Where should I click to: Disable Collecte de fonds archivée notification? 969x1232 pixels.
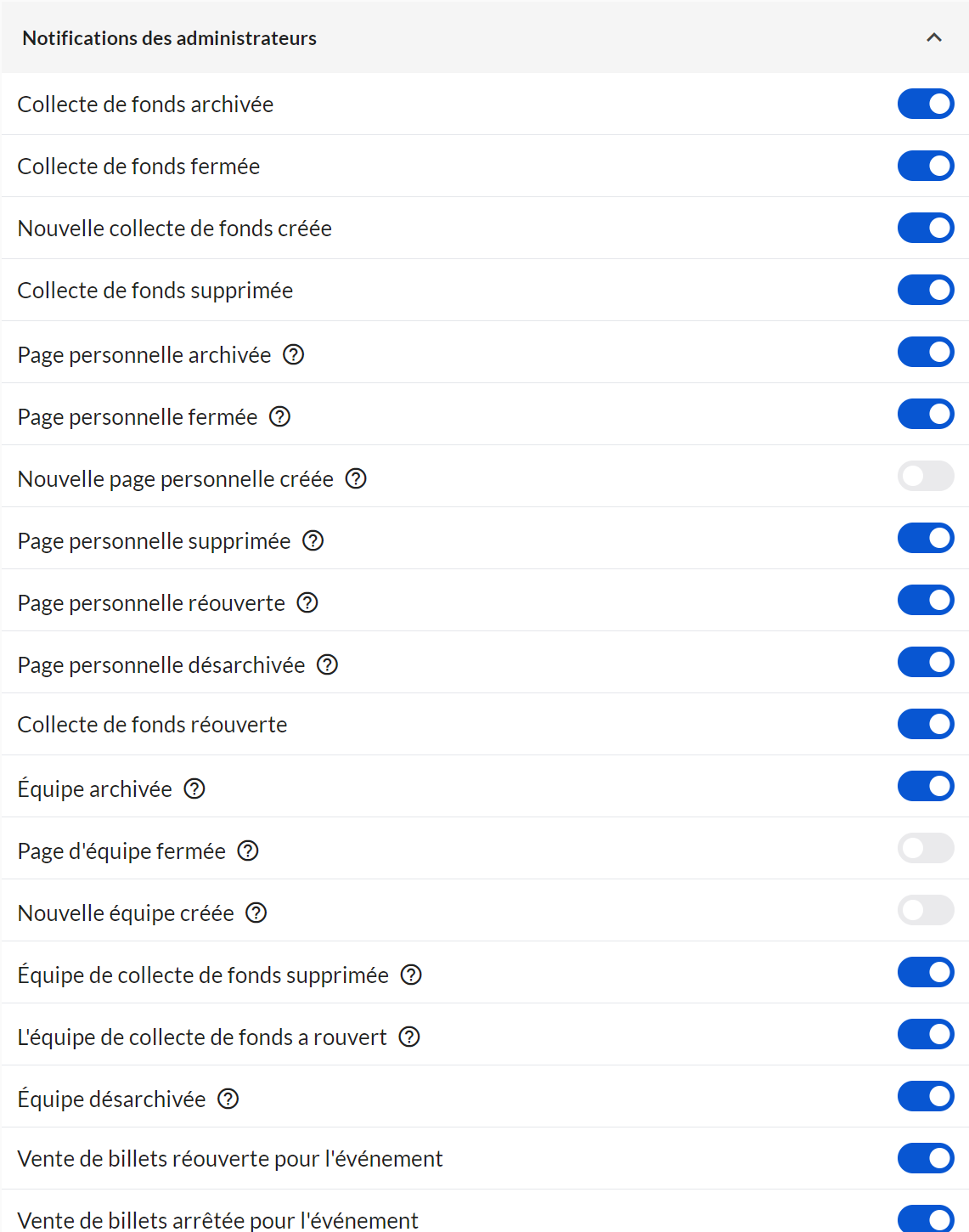pos(926,104)
